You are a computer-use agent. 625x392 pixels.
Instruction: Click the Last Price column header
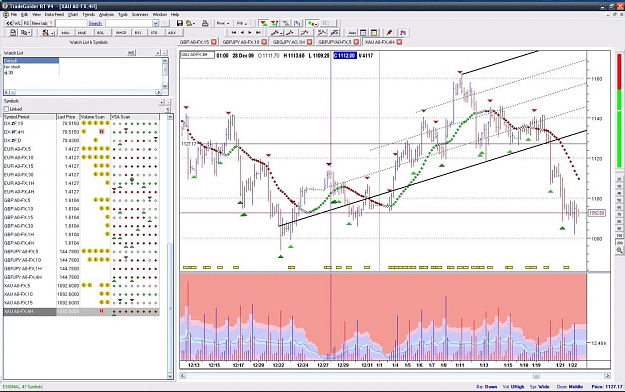click(x=68, y=117)
